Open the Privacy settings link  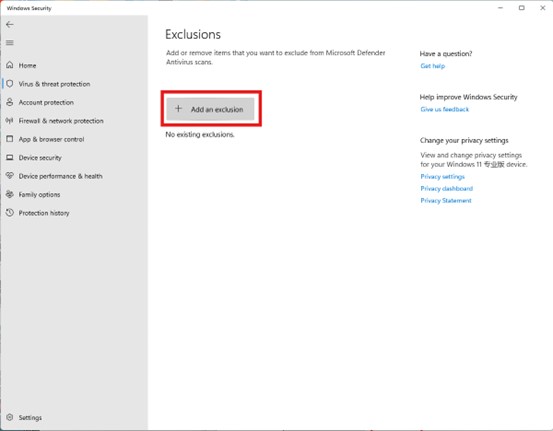[x=442, y=176]
